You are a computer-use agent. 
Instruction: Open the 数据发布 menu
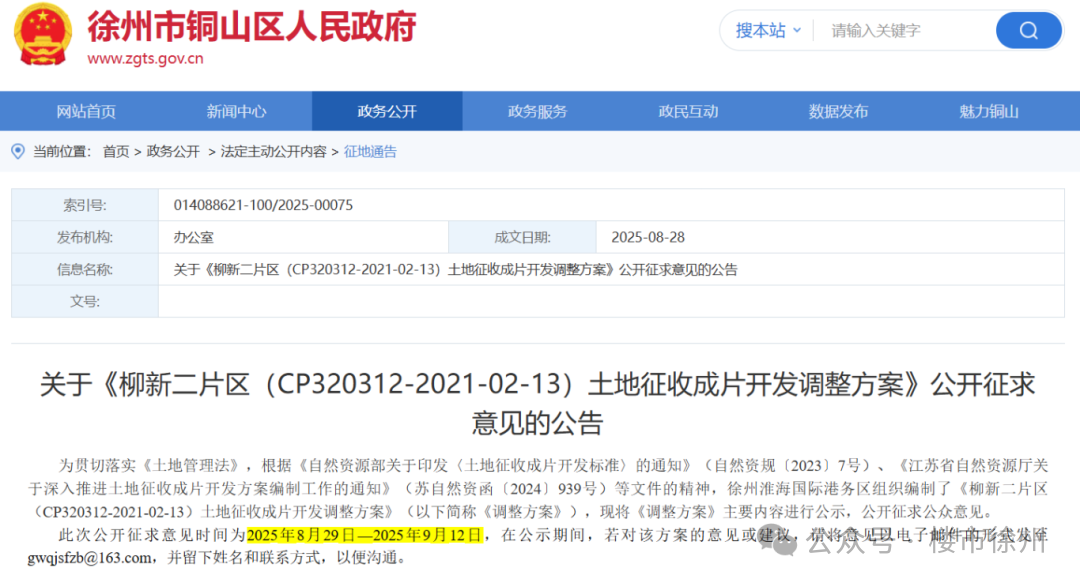(837, 112)
